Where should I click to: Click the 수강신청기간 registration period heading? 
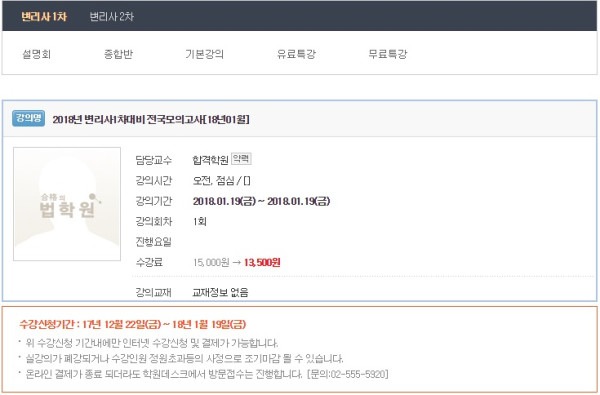point(132,324)
